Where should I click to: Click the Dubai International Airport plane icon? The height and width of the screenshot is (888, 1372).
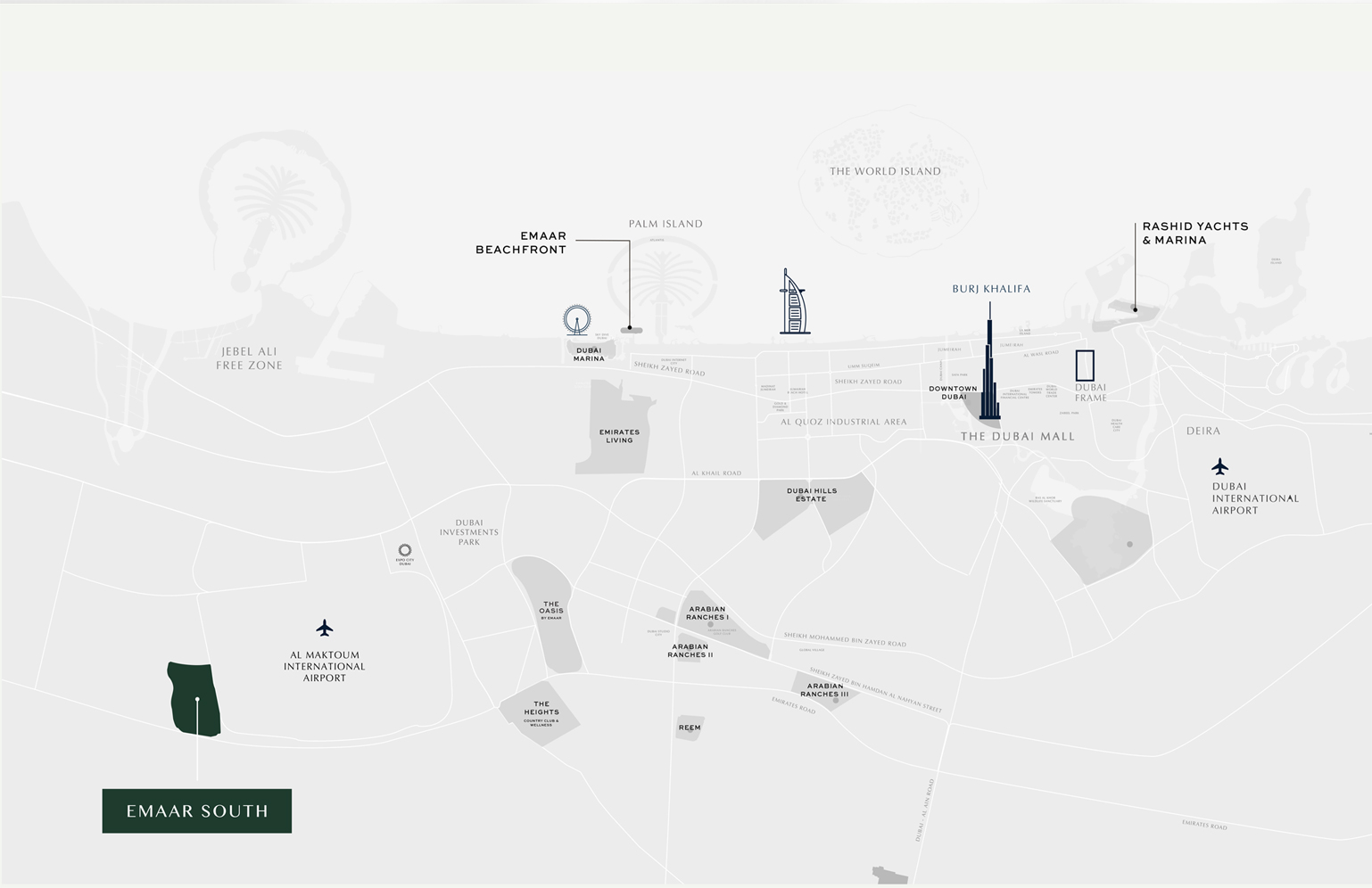1220,466
